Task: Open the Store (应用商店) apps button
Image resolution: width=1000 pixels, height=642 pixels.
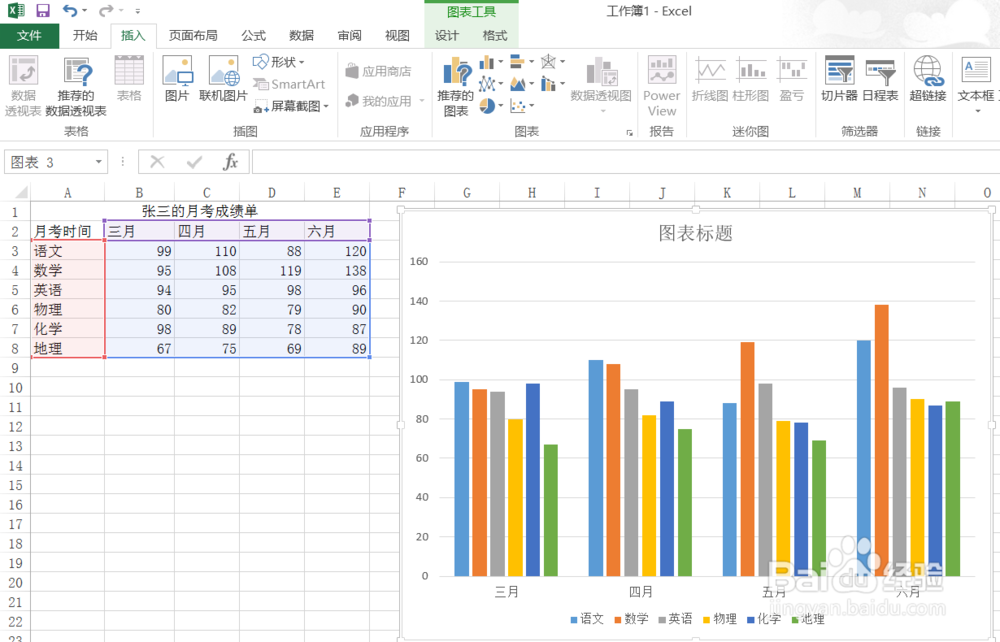Action: click(378, 71)
